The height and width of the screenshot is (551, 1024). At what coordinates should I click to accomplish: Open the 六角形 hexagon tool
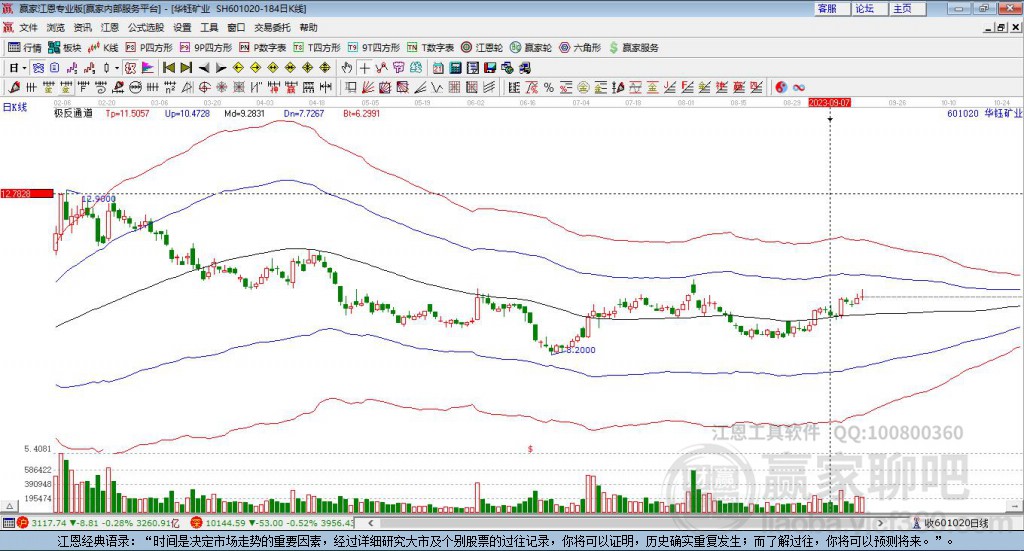click(580, 47)
